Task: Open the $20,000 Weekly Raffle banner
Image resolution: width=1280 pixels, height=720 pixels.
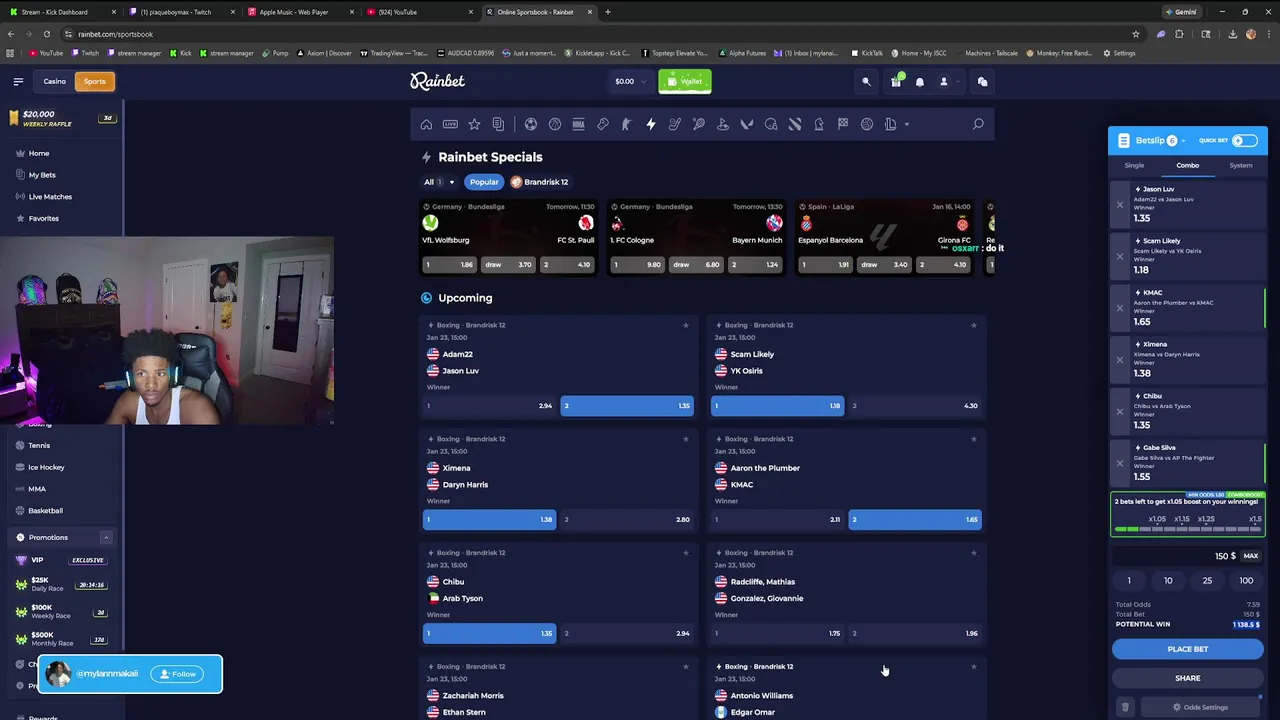Action: [60, 118]
